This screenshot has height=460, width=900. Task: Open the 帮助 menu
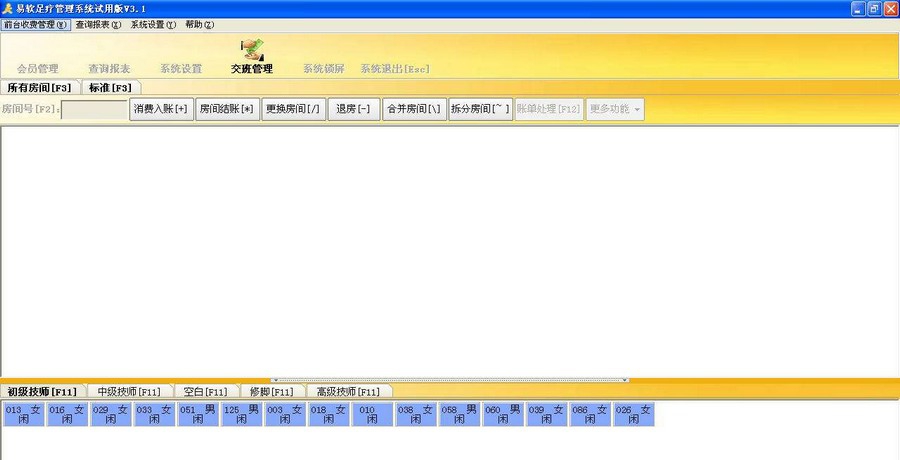[x=199, y=25]
